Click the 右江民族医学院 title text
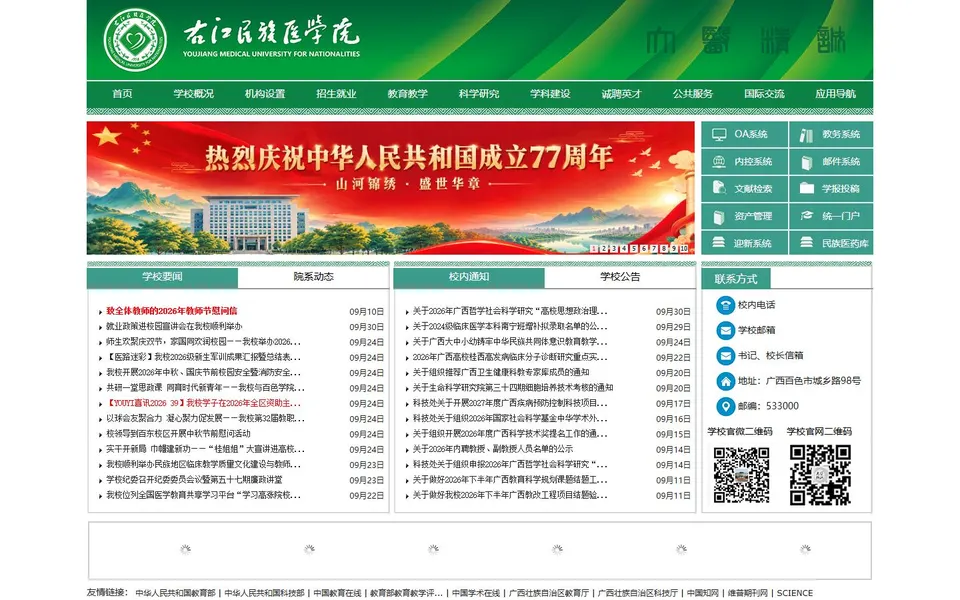The height and width of the screenshot is (600, 960). tap(271, 32)
